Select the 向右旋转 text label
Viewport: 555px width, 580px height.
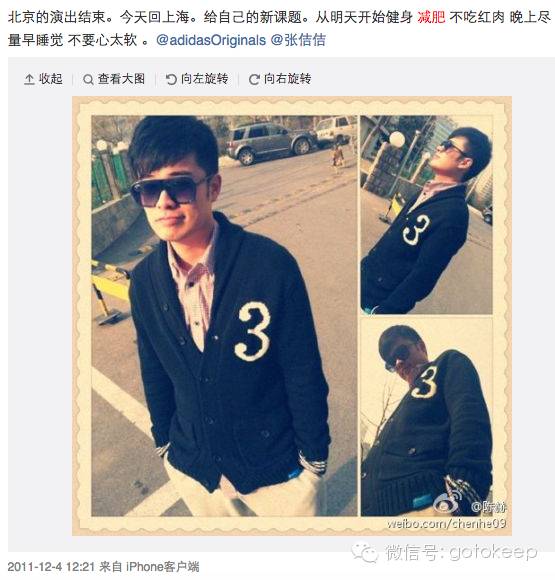287,79
